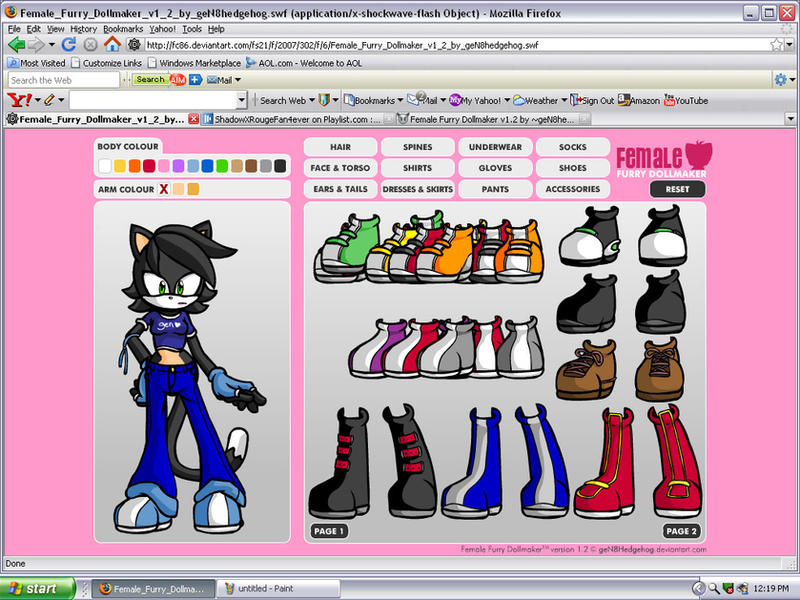Click the Yahoo! Y logo in the toolbar

tap(19, 100)
